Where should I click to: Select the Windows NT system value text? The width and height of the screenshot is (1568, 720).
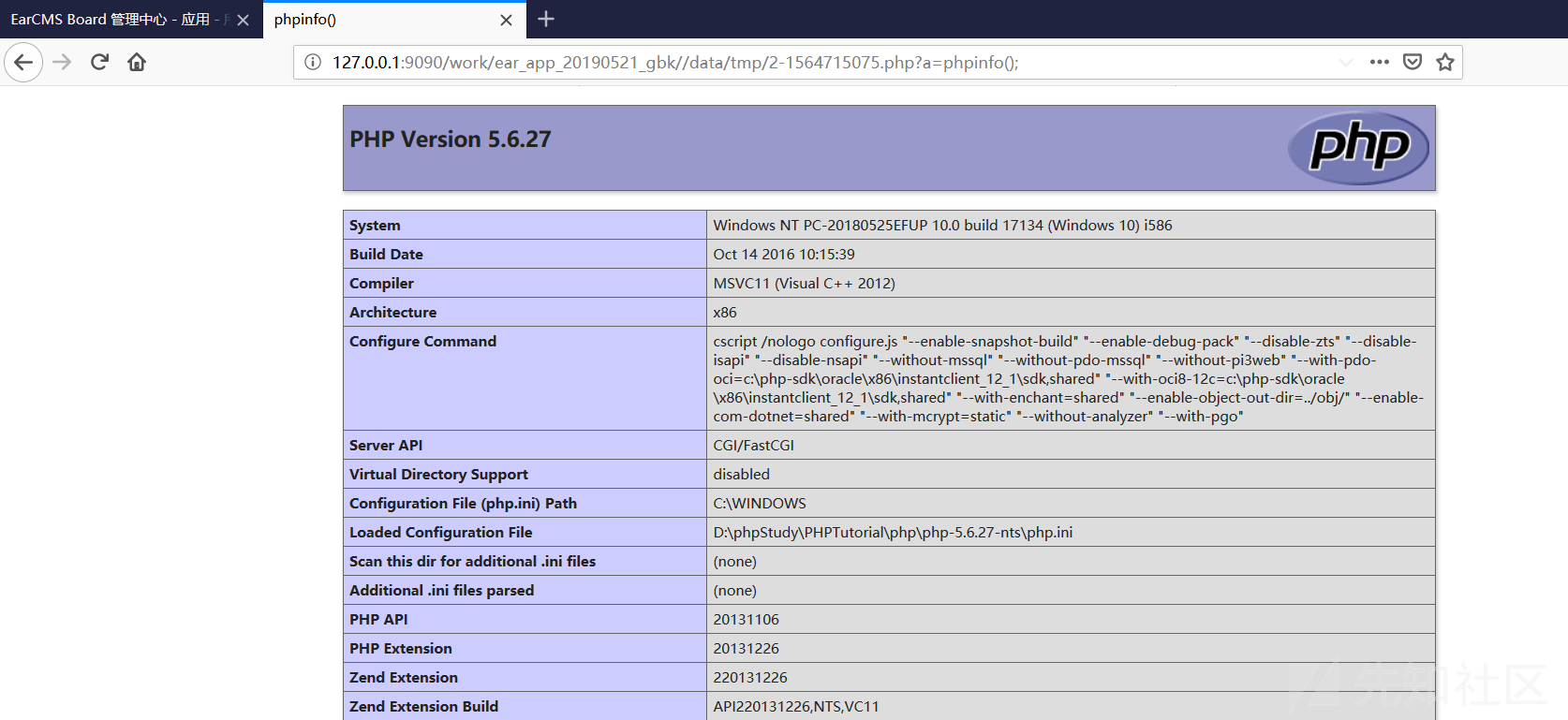(x=942, y=226)
